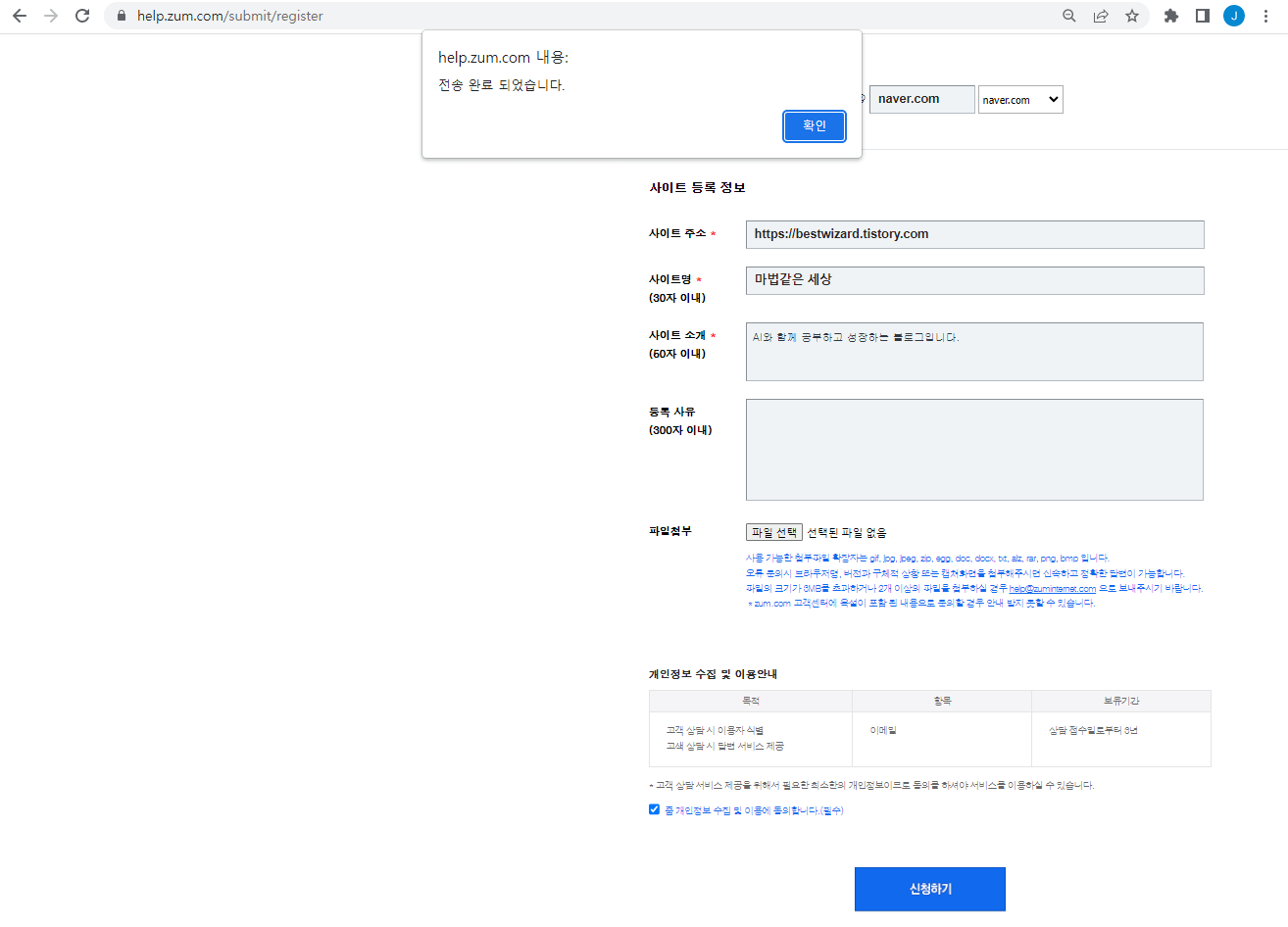Click the browser back navigation arrow

(x=20, y=16)
